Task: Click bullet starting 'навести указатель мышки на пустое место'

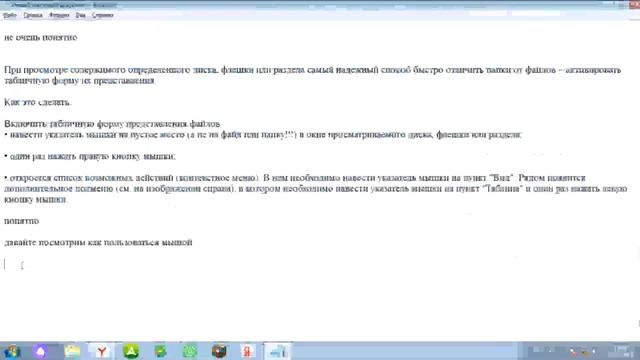Action: [x=263, y=135]
